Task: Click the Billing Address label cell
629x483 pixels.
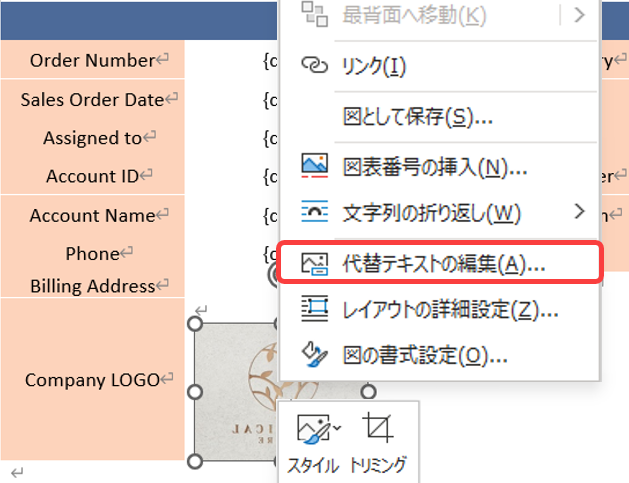Action: [93, 286]
